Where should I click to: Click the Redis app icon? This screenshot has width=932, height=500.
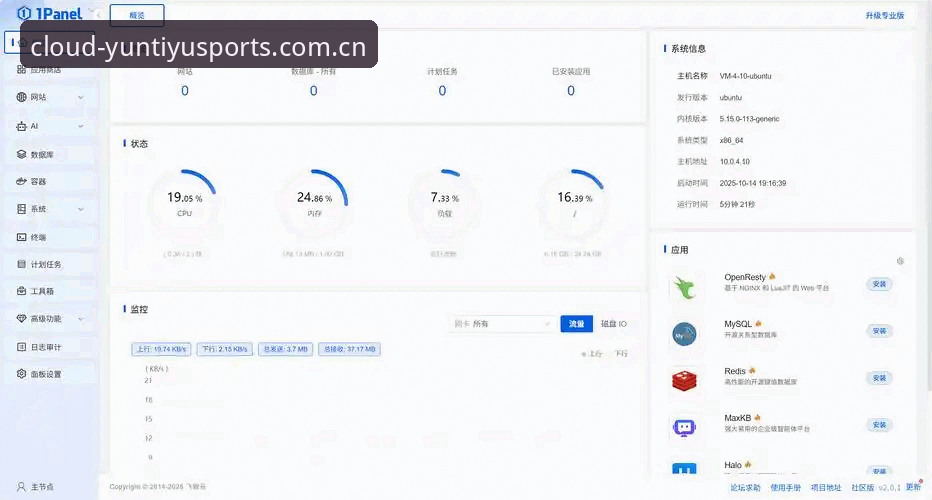coord(684,380)
